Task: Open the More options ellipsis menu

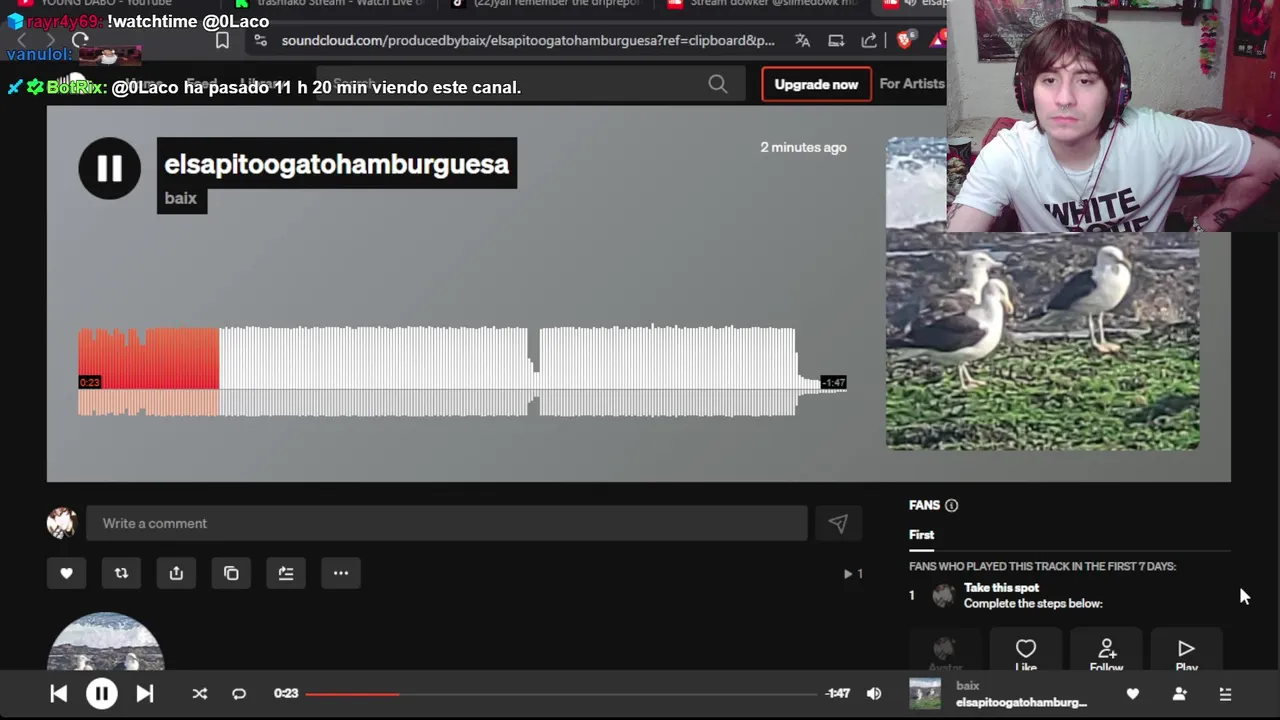Action: point(341,573)
